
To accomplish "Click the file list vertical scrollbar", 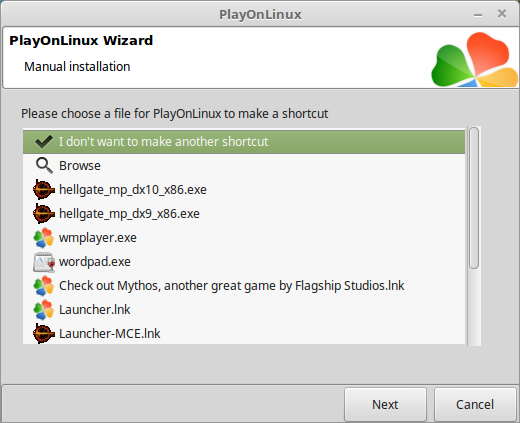I will [474, 236].
